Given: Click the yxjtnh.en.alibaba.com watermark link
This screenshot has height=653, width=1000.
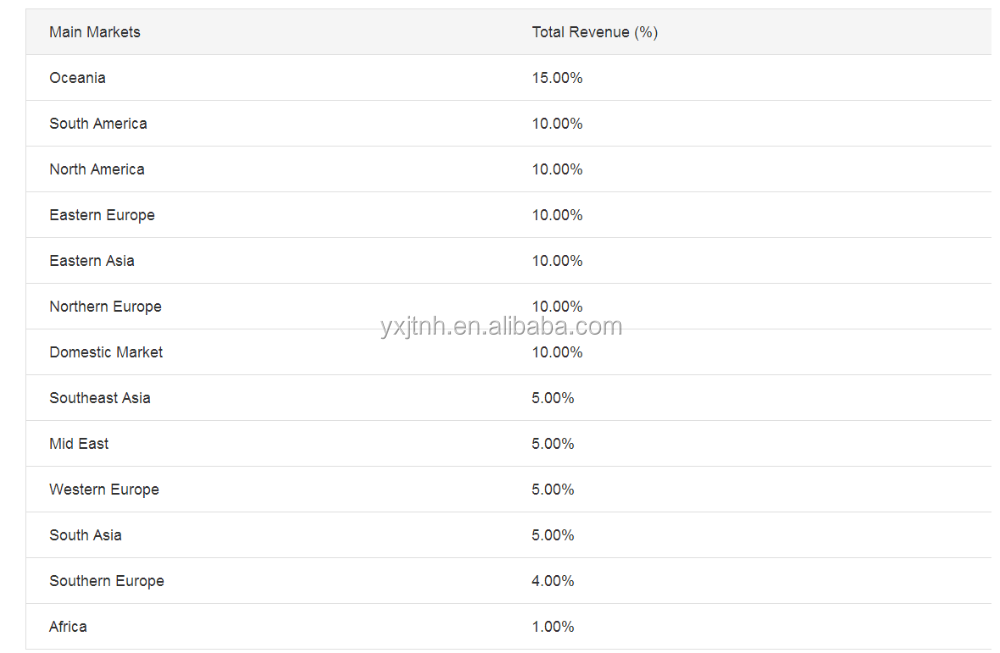Looking at the screenshot, I should click(501, 327).
